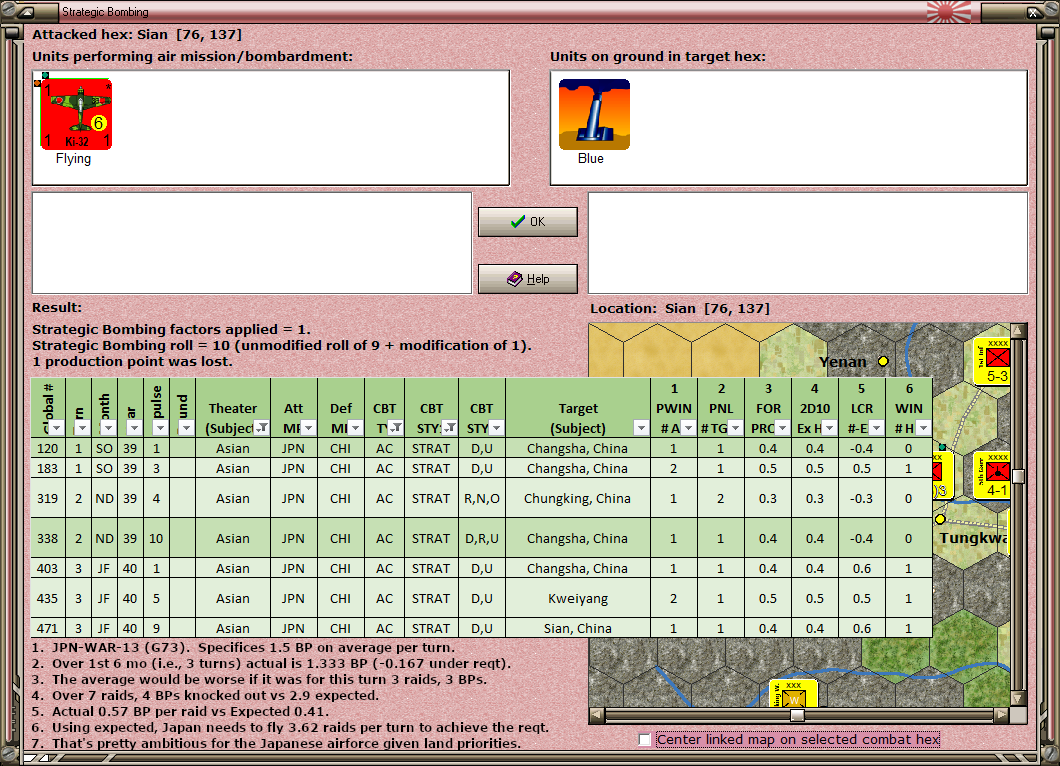Screen dimensions: 1060x766
Task: Select the Kweiyang target cell
Action: click(577, 598)
